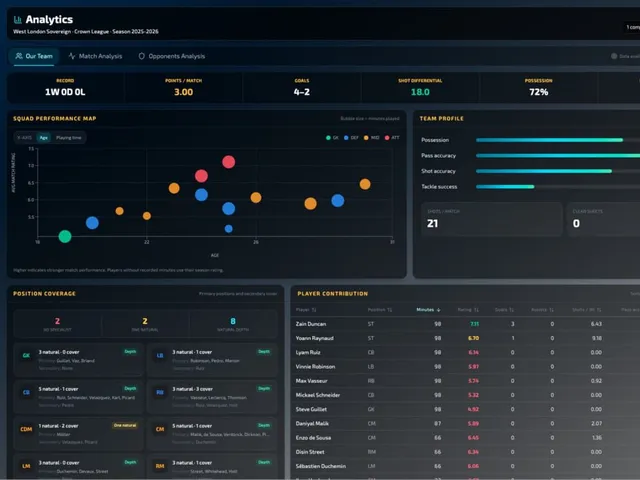Click the Clean Sheets card showing 0

(603, 219)
